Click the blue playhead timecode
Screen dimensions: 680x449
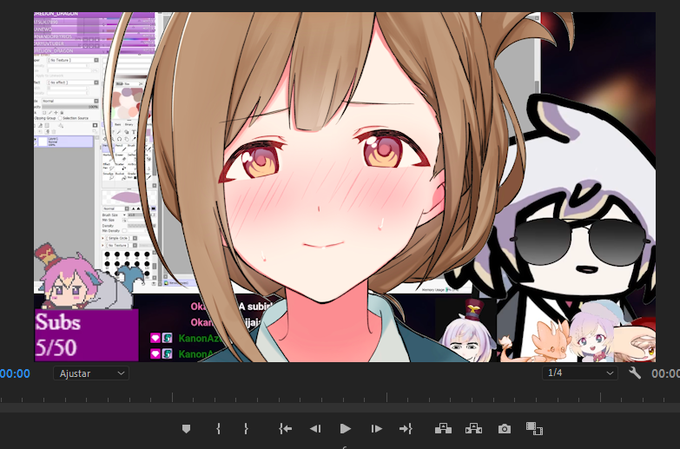click(x=15, y=374)
